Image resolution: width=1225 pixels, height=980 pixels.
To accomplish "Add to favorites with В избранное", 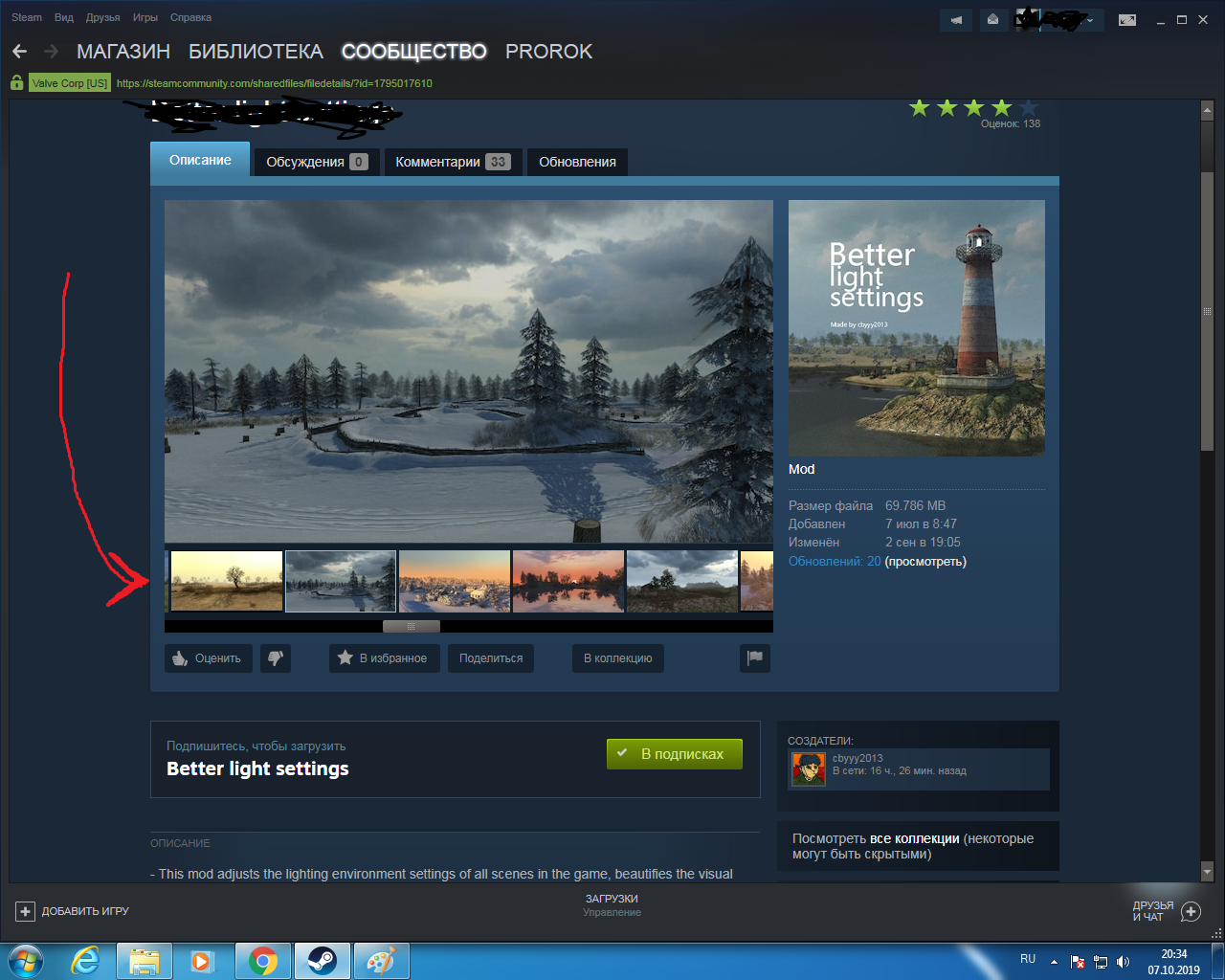I will (x=385, y=658).
